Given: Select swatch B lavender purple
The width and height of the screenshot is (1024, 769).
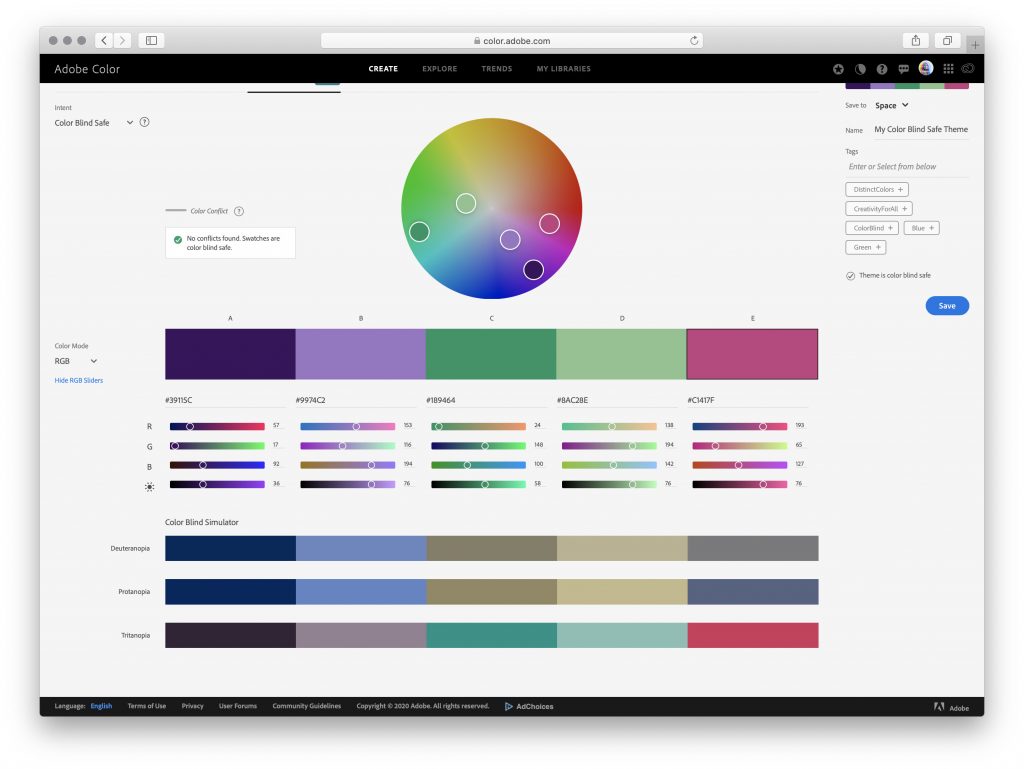Looking at the screenshot, I should 360,354.
